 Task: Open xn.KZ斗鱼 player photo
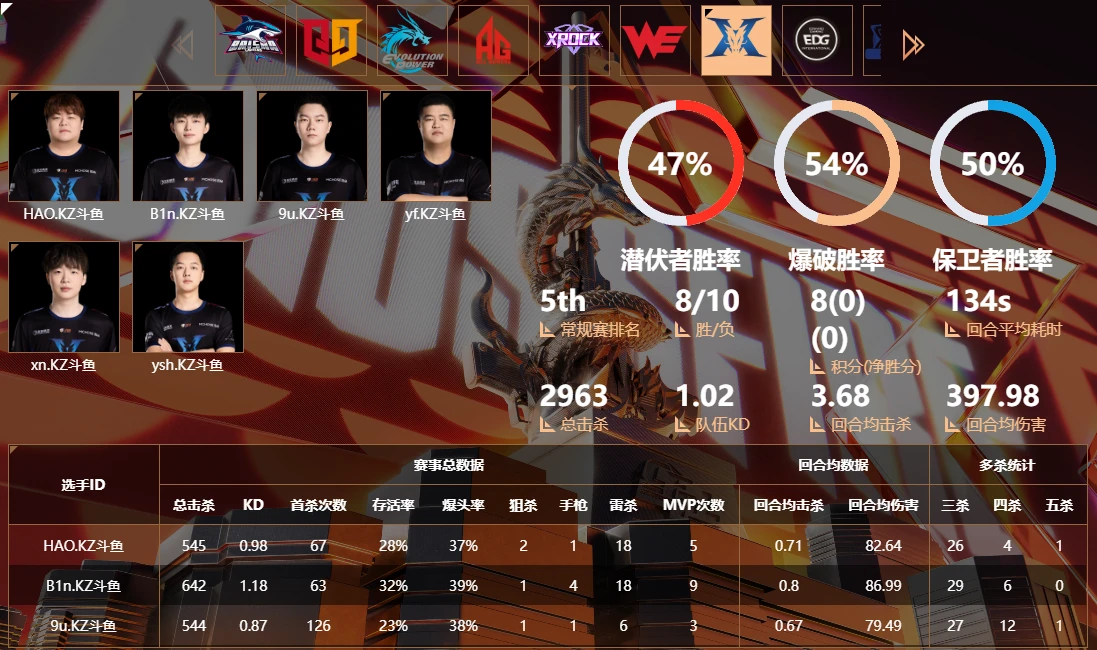[64, 297]
